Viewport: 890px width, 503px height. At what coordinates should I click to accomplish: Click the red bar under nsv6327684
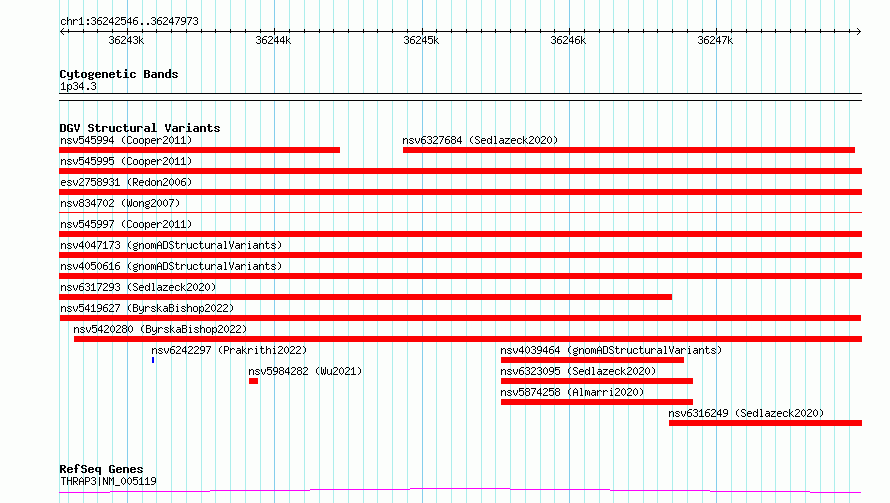pos(629,150)
